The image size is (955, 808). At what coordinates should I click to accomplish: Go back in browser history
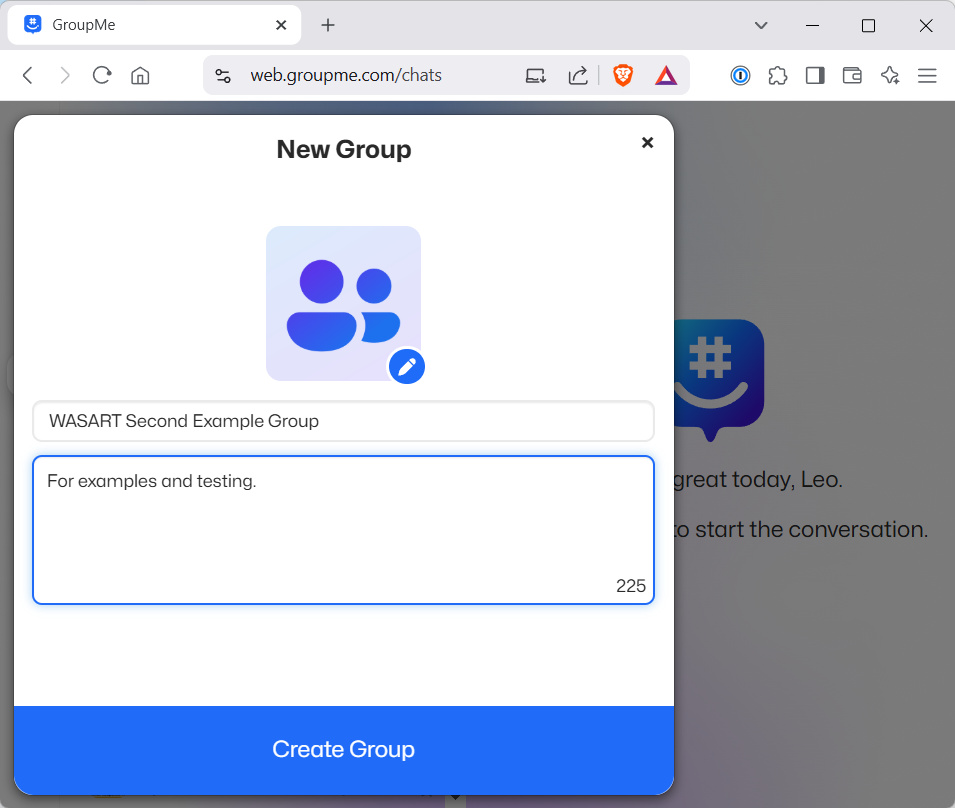point(27,76)
